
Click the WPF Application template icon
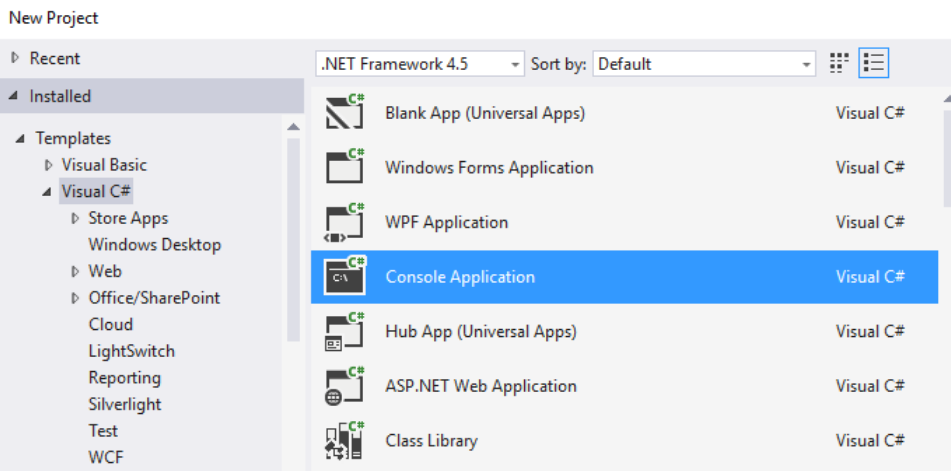point(344,221)
